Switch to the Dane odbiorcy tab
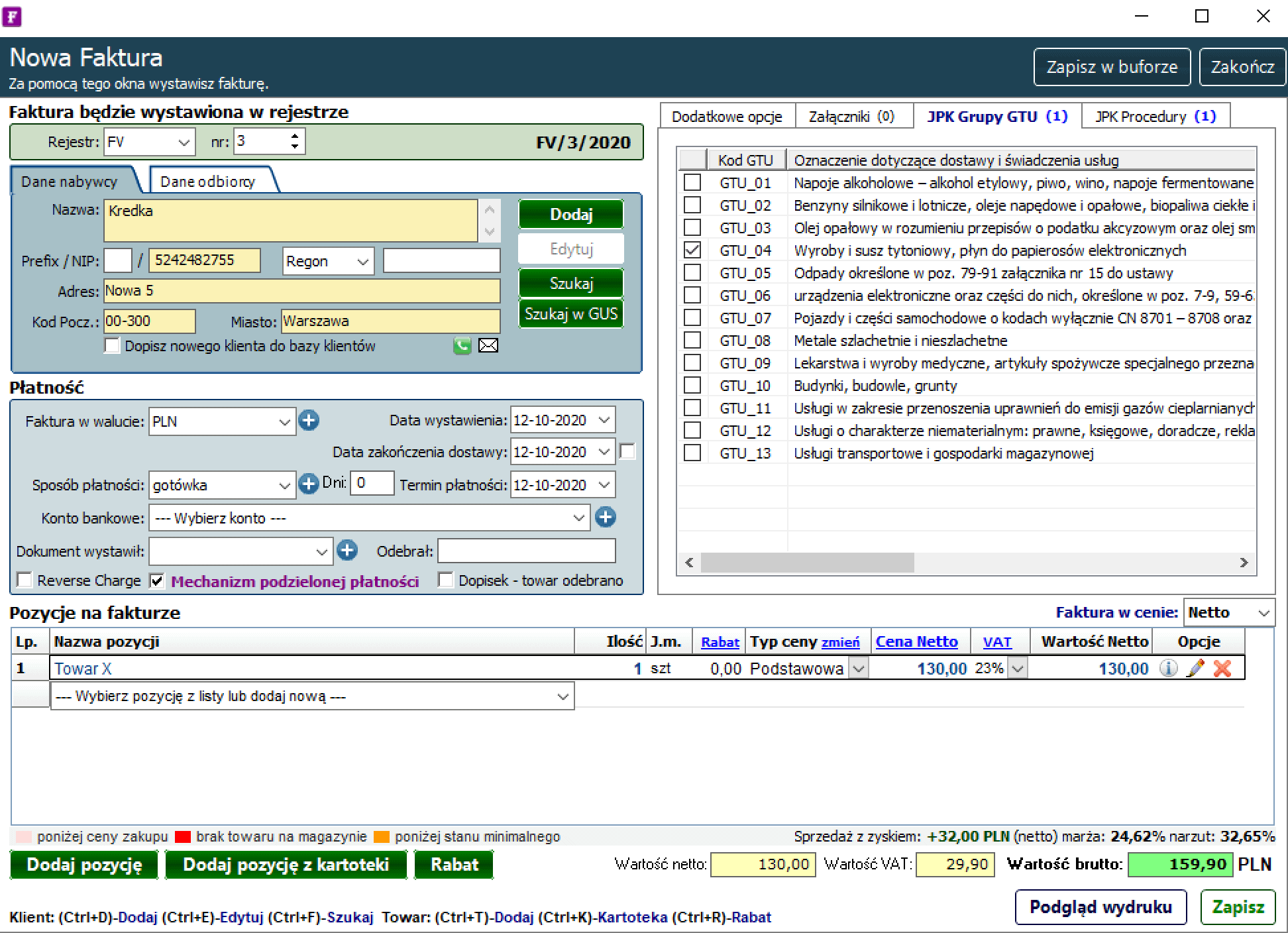Image resolution: width=1288 pixels, height=933 pixels. pos(208,181)
